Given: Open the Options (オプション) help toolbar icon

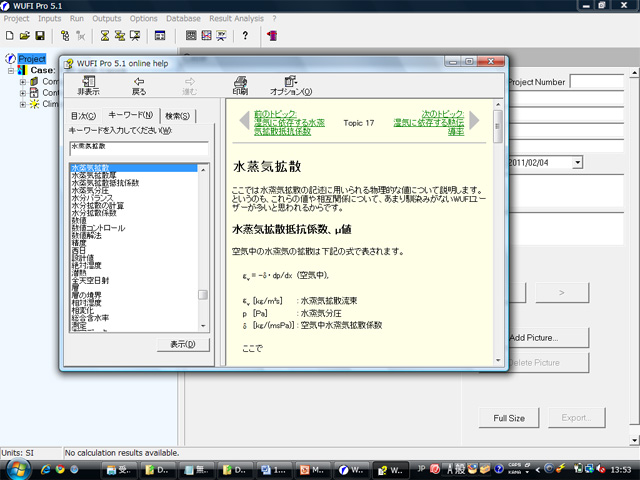Looking at the screenshot, I should tap(291, 85).
